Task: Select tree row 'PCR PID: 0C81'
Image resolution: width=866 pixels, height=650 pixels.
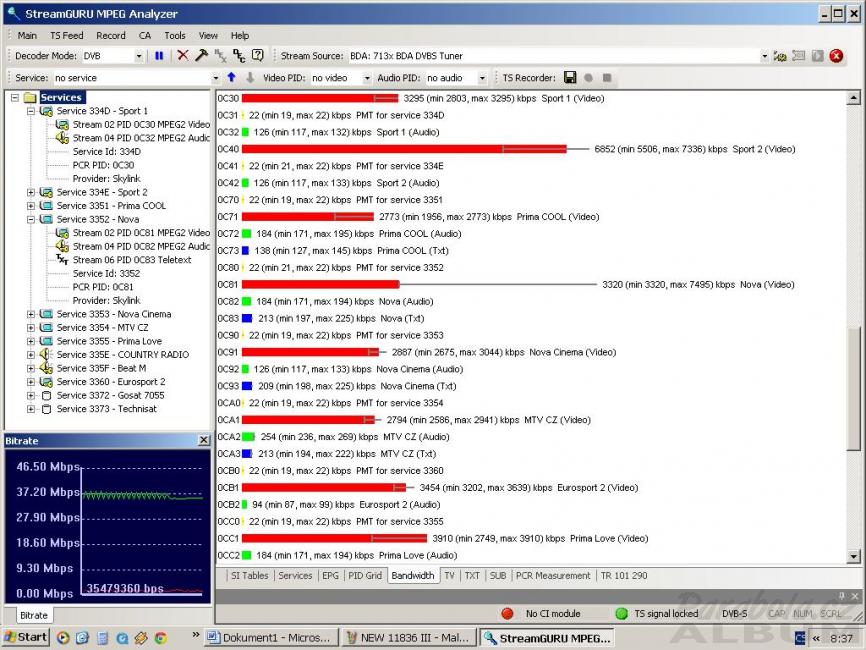Action: click(x=103, y=287)
